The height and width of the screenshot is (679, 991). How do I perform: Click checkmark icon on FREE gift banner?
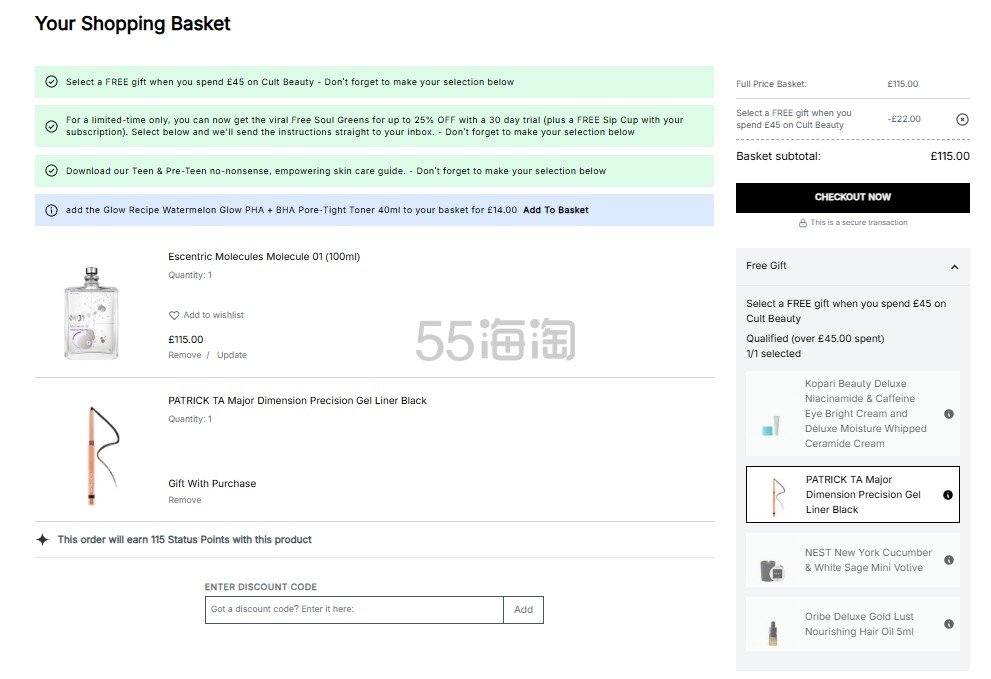52,82
